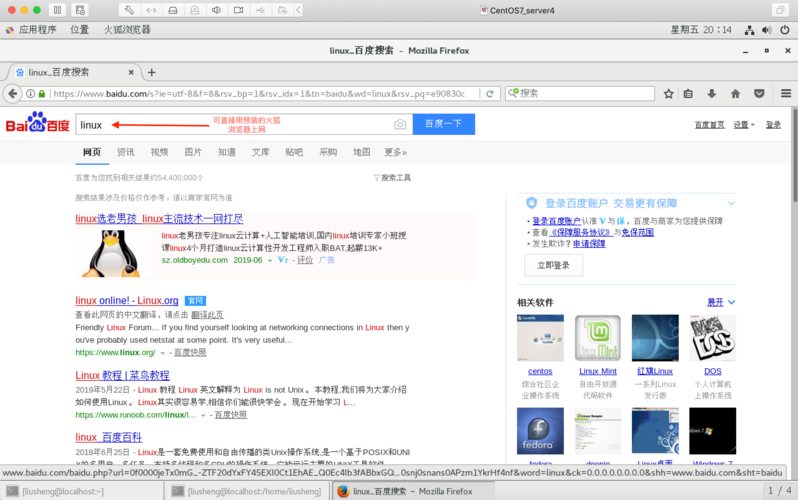Open the linux online! - Linux.org result
Image resolution: width=798 pixels, height=500 pixels.
127,300
